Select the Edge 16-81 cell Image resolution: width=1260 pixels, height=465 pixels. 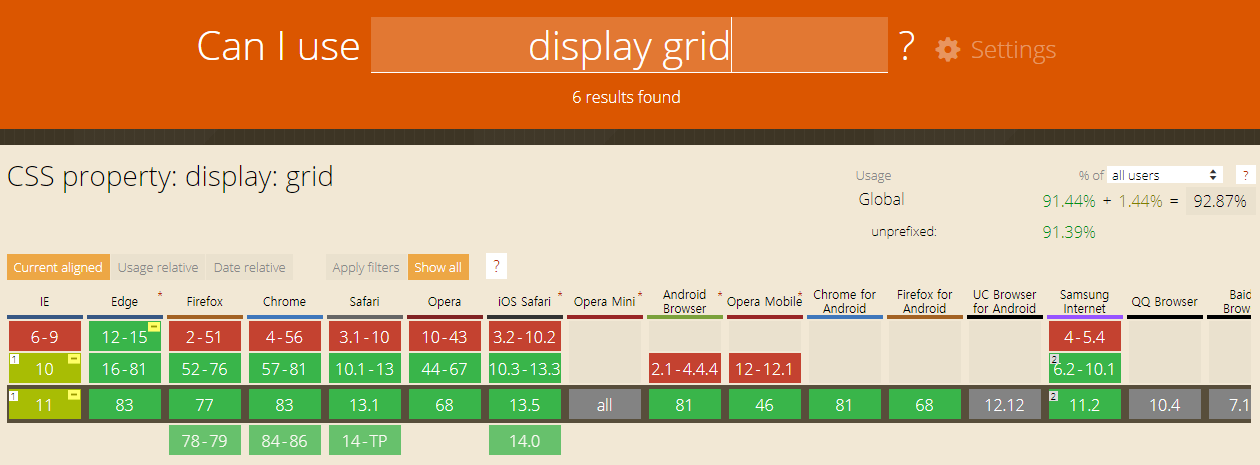[125, 368]
